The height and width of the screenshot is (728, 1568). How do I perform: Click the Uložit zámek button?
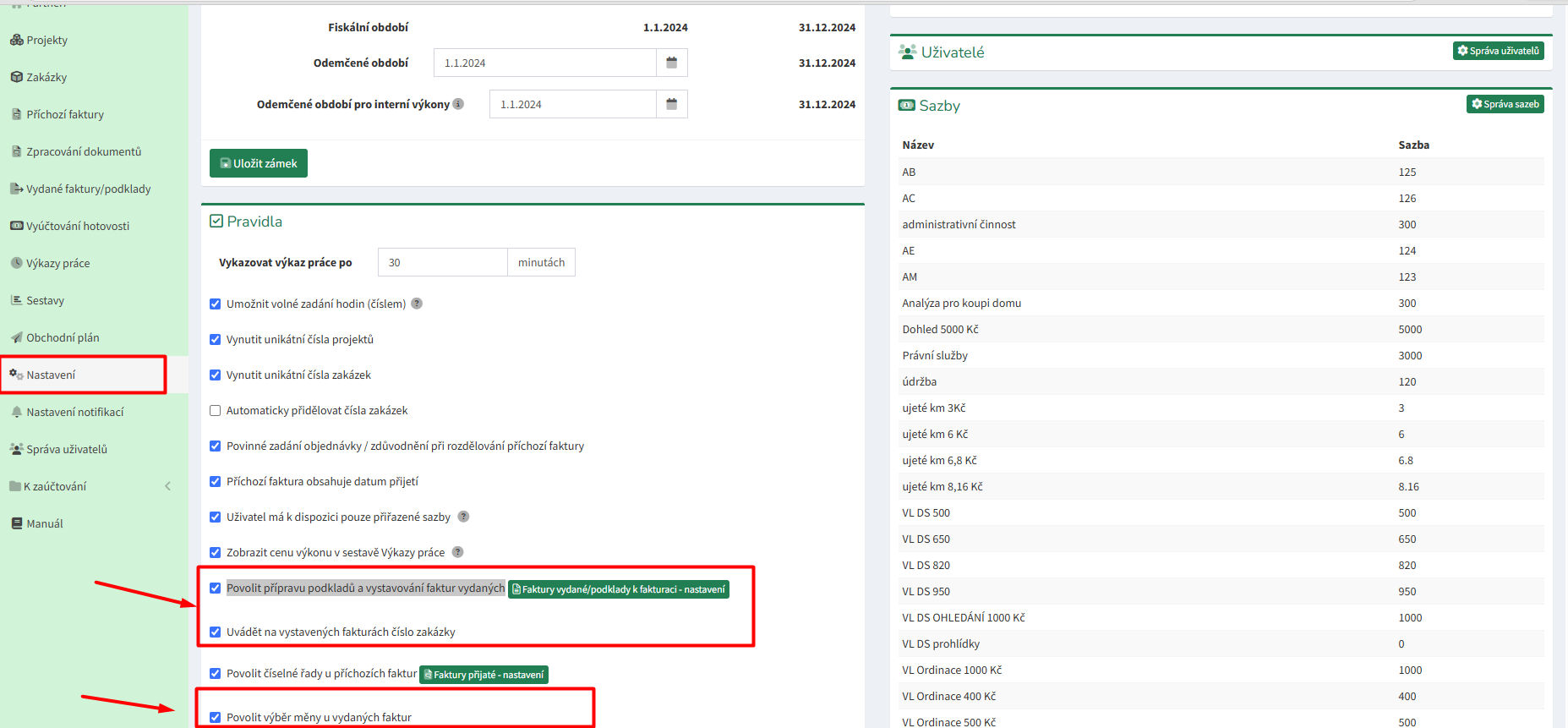[259, 163]
